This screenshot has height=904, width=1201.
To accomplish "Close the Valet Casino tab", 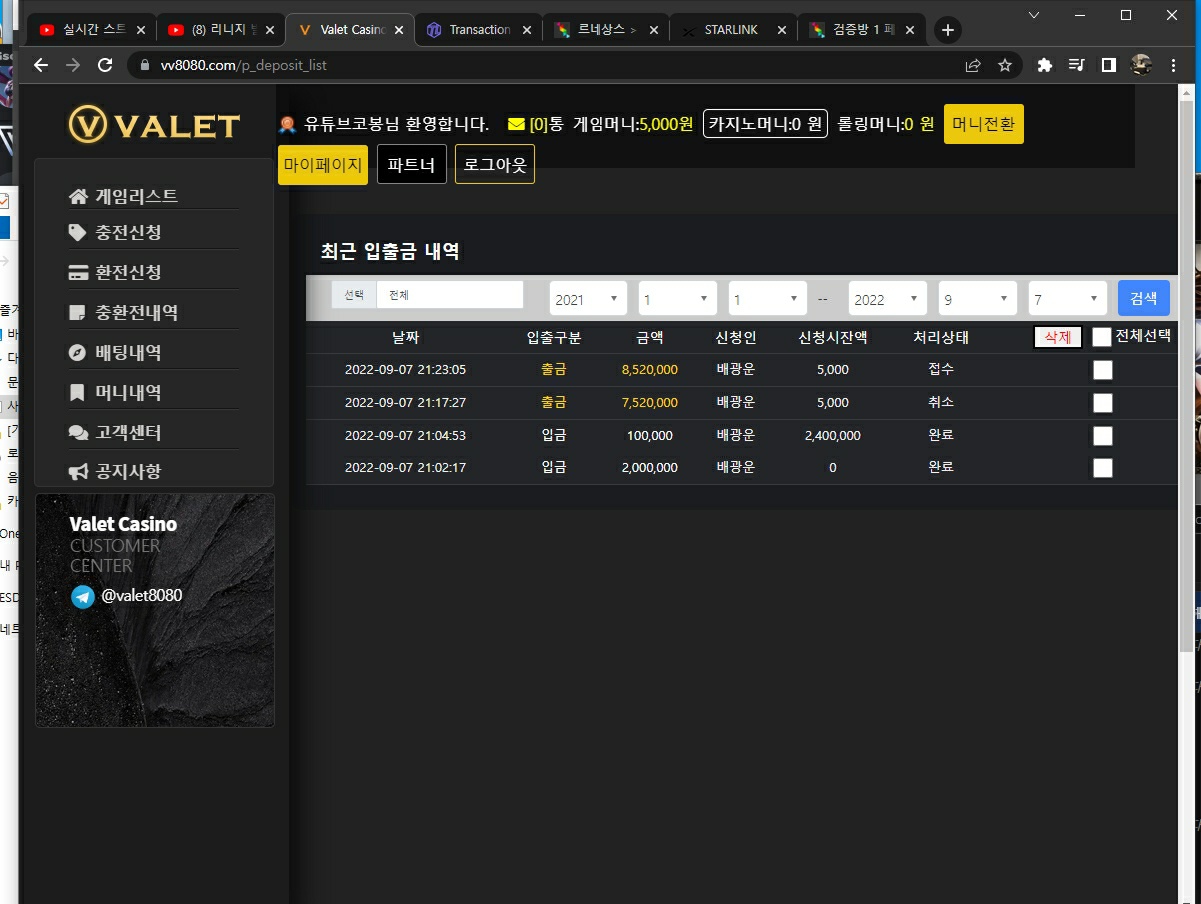I will 399,30.
